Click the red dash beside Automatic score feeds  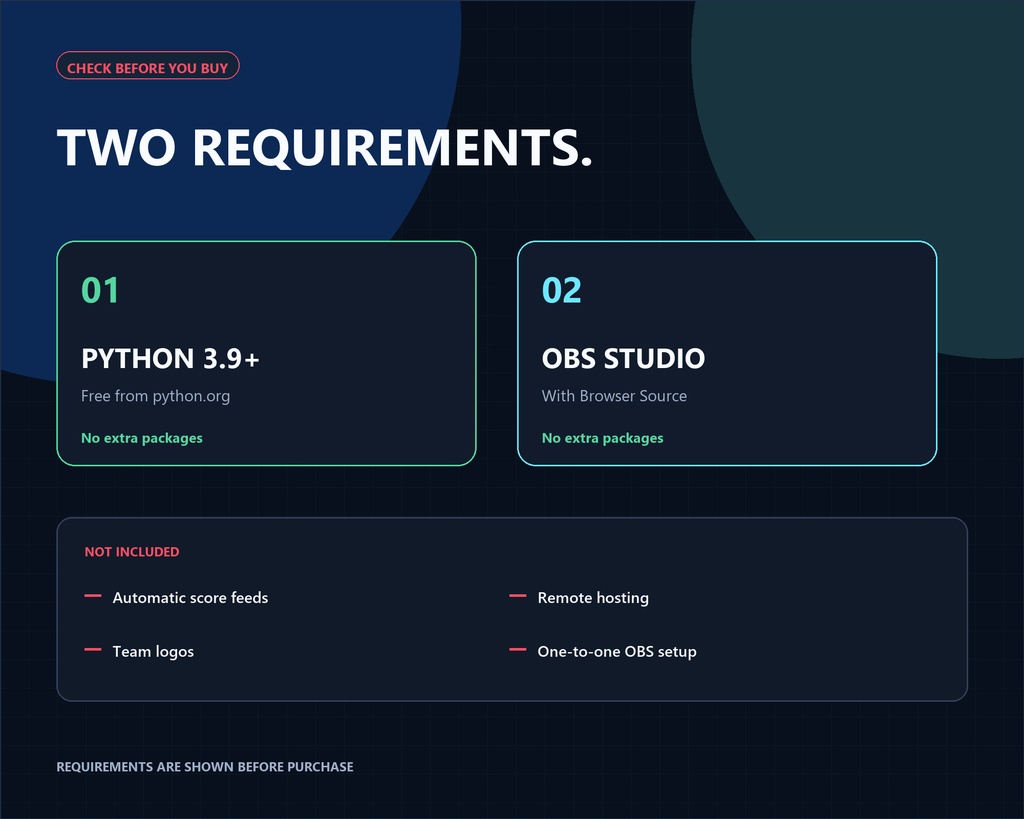[x=93, y=596]
